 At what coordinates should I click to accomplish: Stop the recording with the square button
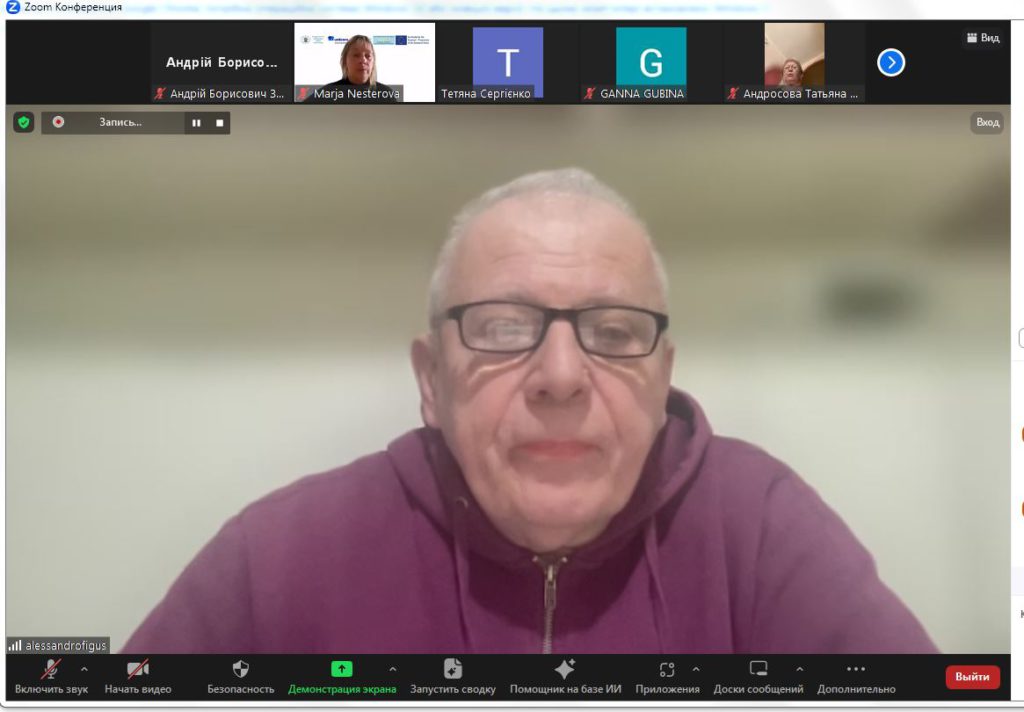[x=220, y=123]
